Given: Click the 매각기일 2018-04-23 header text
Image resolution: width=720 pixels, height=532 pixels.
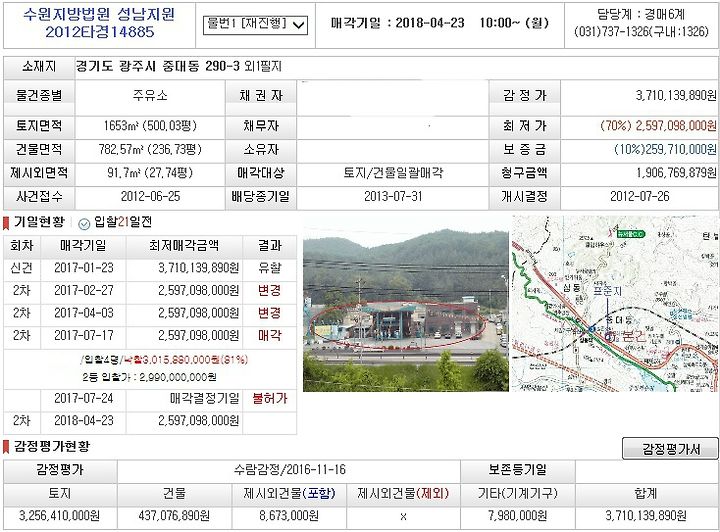Looking at the screenshot, I should [439, 23].
